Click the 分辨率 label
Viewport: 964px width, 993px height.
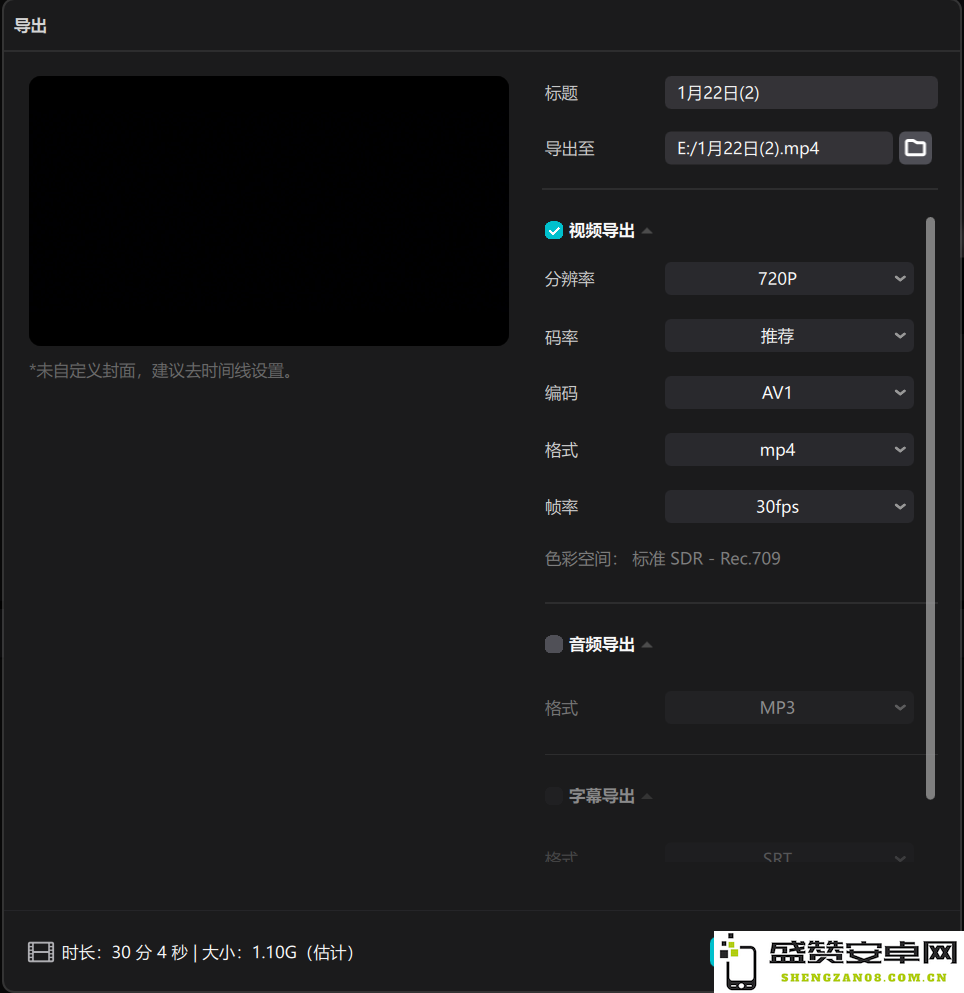[569, 279]
